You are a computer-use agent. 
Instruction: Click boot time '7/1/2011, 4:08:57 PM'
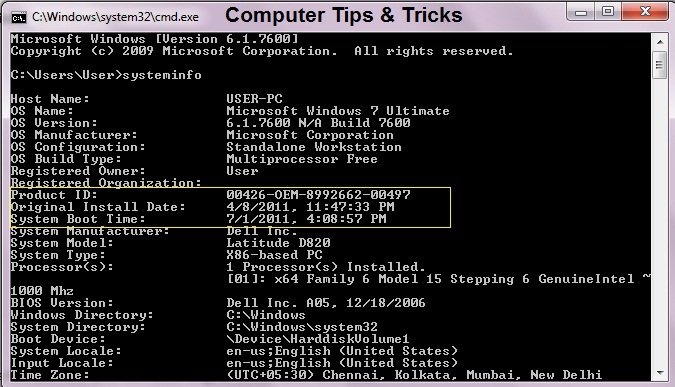coord(306,219)
